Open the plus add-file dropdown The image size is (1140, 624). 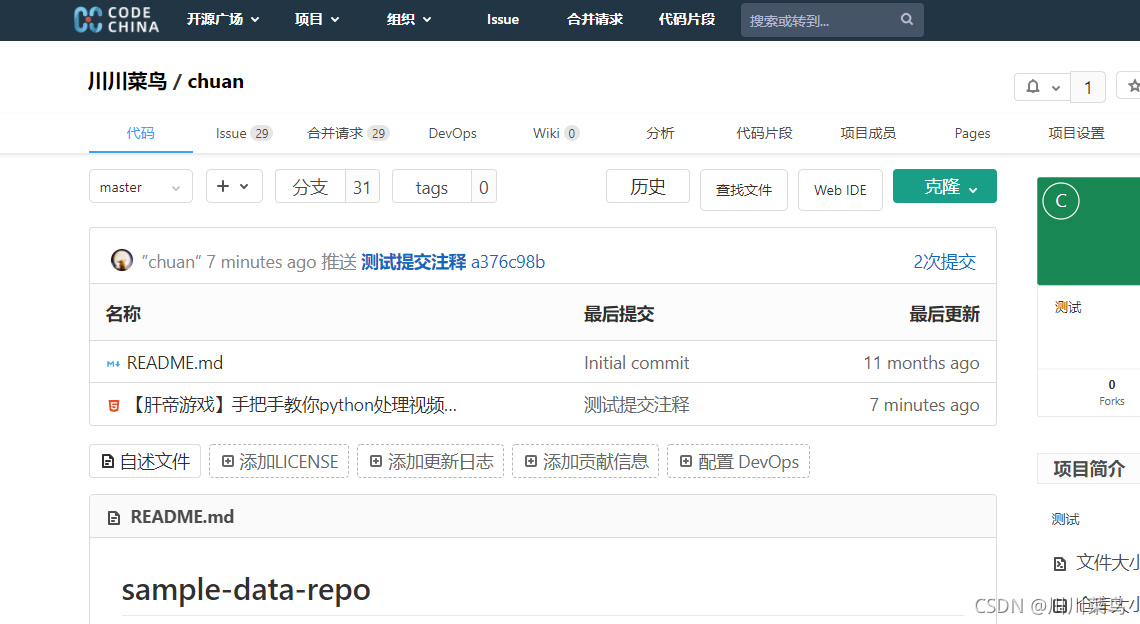[x=234, y=187]
